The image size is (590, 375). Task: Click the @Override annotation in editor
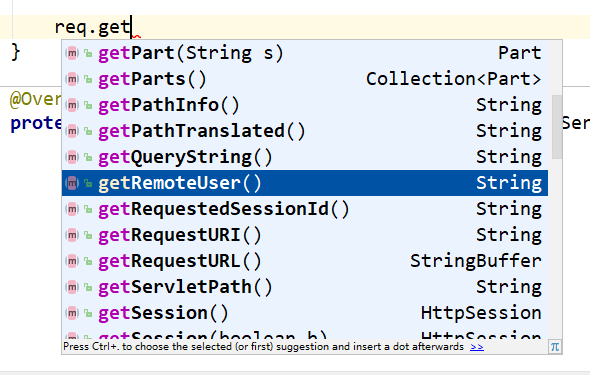[x=35, y=100]
